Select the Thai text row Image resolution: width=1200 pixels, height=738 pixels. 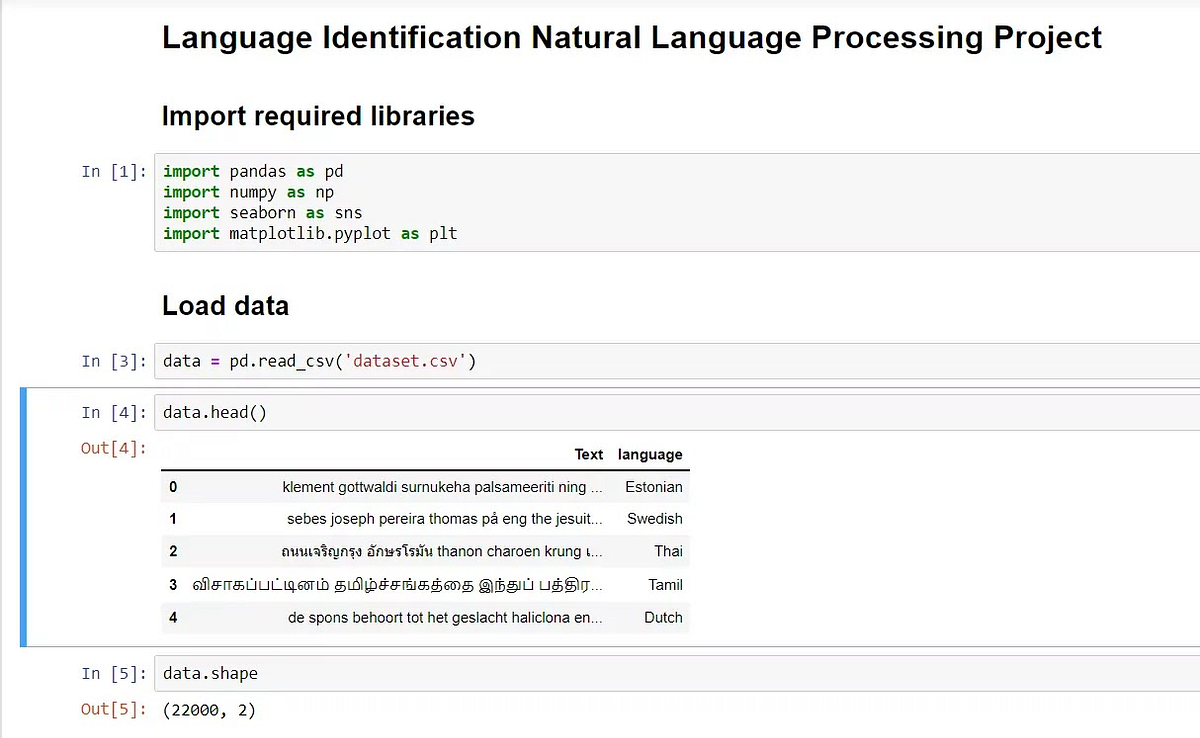coord(420,551)
